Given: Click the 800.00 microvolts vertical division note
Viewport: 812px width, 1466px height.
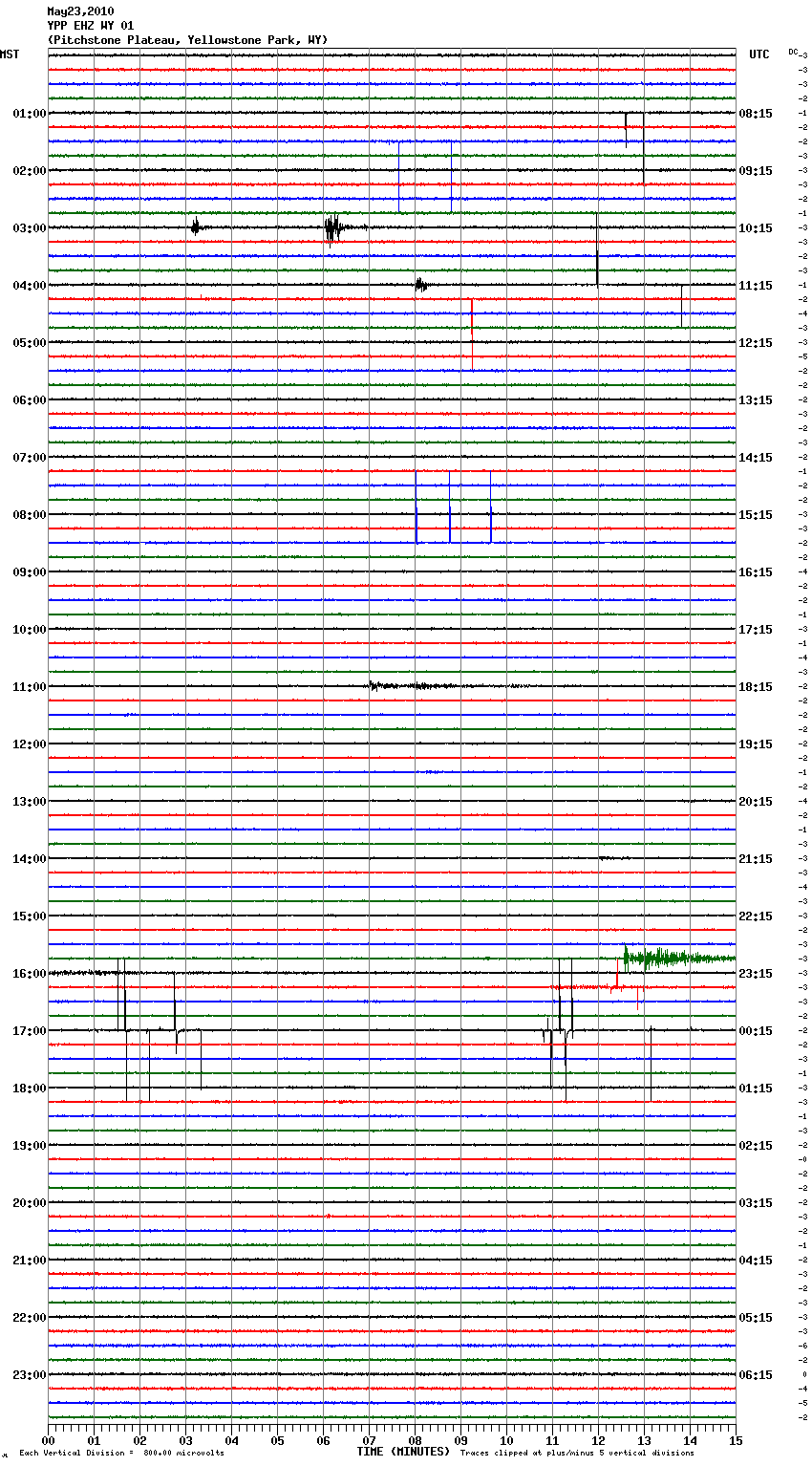Looking at the screenshot, I should point(122,1454).
